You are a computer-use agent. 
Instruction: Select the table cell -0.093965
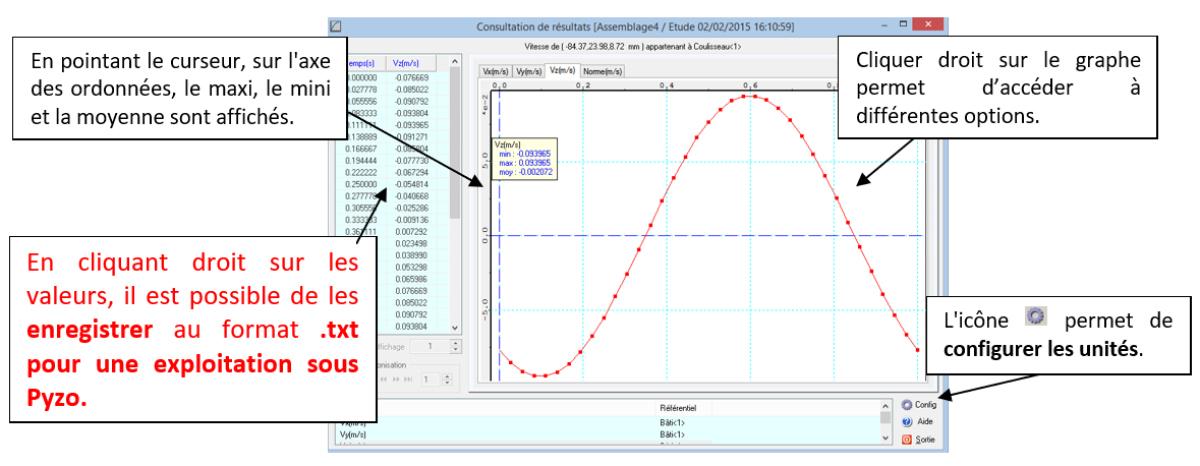411,124
